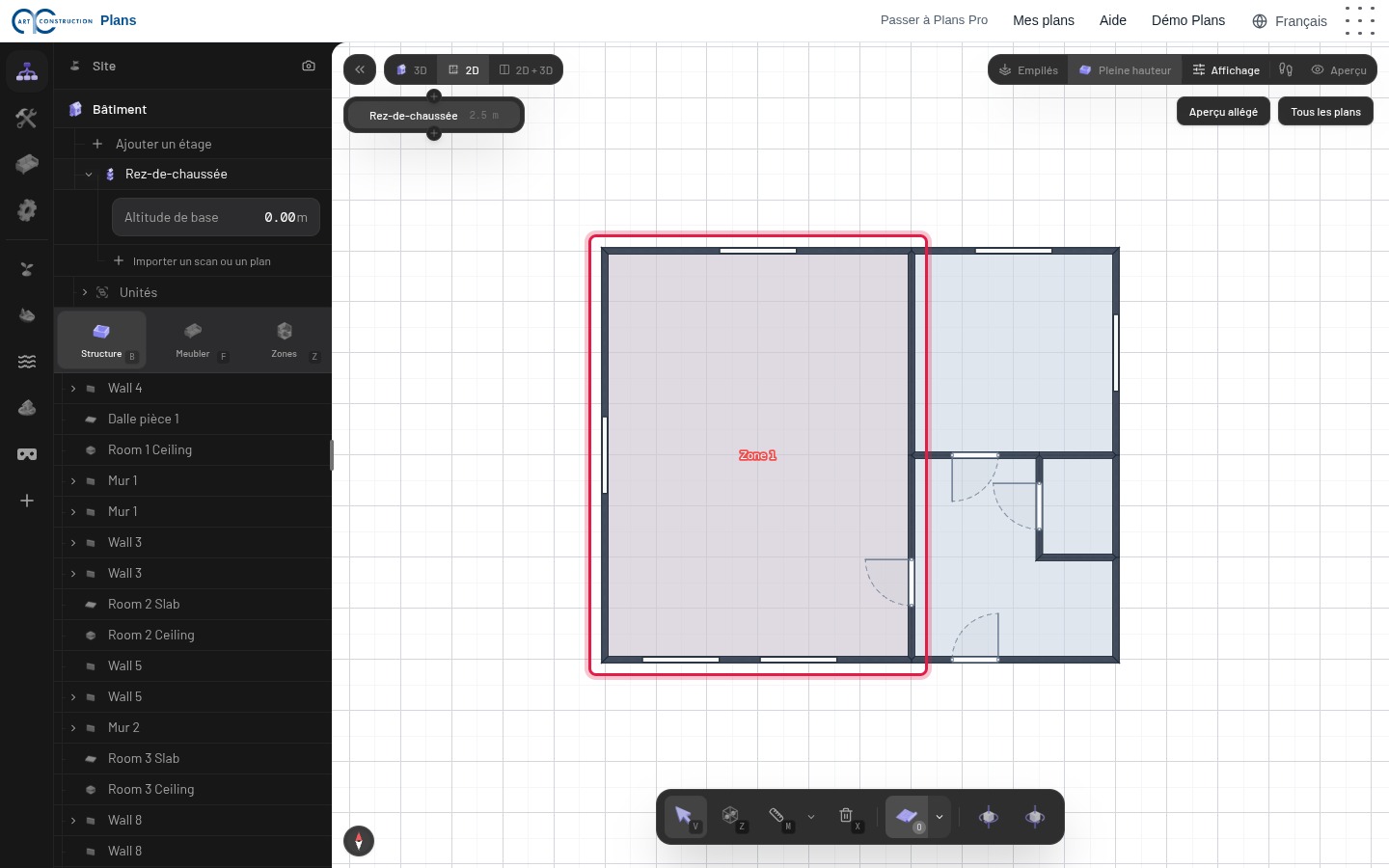Switch view to 3D mode

click(412, 69)
